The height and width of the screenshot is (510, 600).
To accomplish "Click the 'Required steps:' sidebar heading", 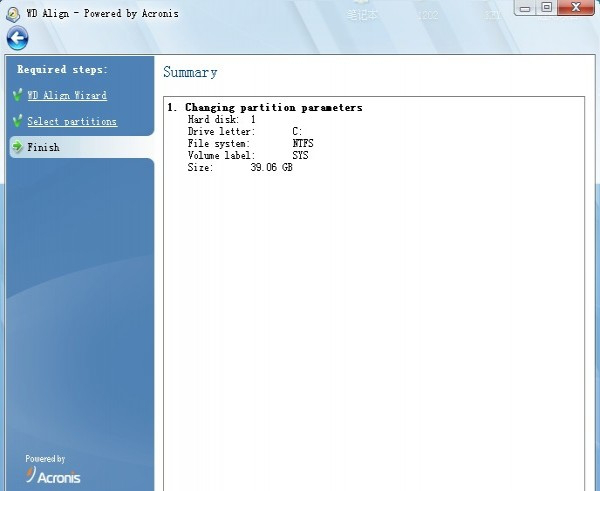I will point(62,70).
